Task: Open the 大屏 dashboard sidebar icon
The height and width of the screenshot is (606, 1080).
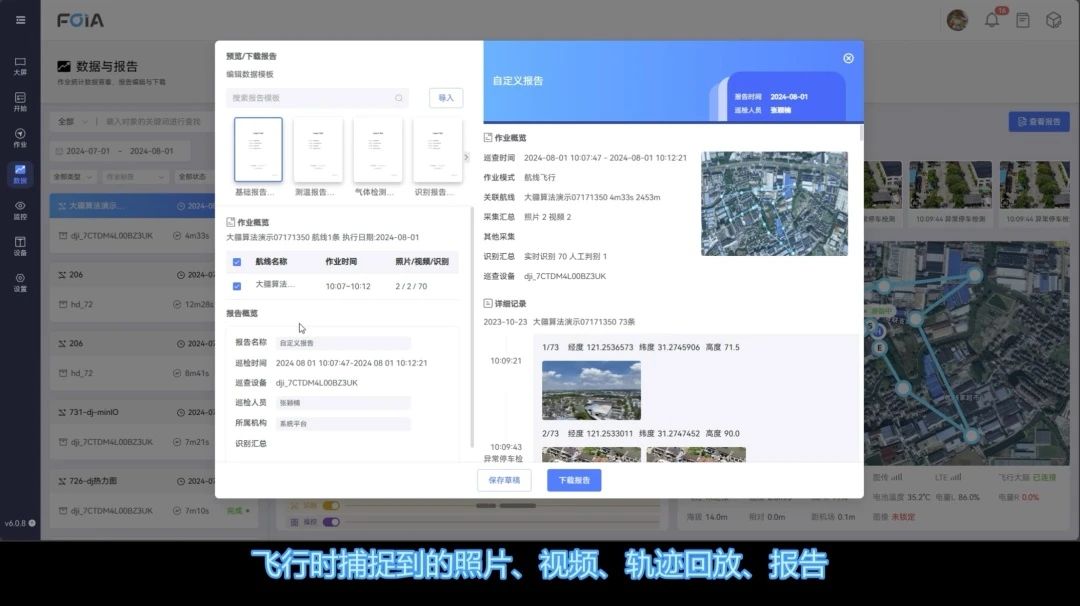Action: click(x=20, y=65)
